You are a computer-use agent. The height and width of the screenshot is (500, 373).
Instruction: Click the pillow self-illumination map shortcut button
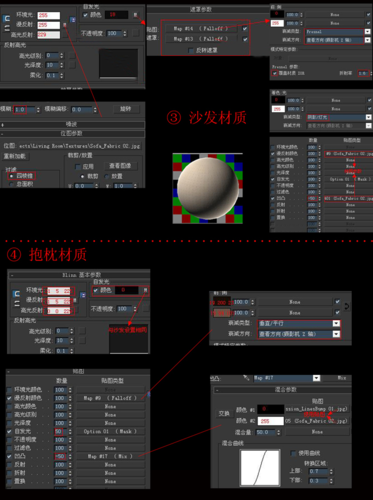(145, 291)
